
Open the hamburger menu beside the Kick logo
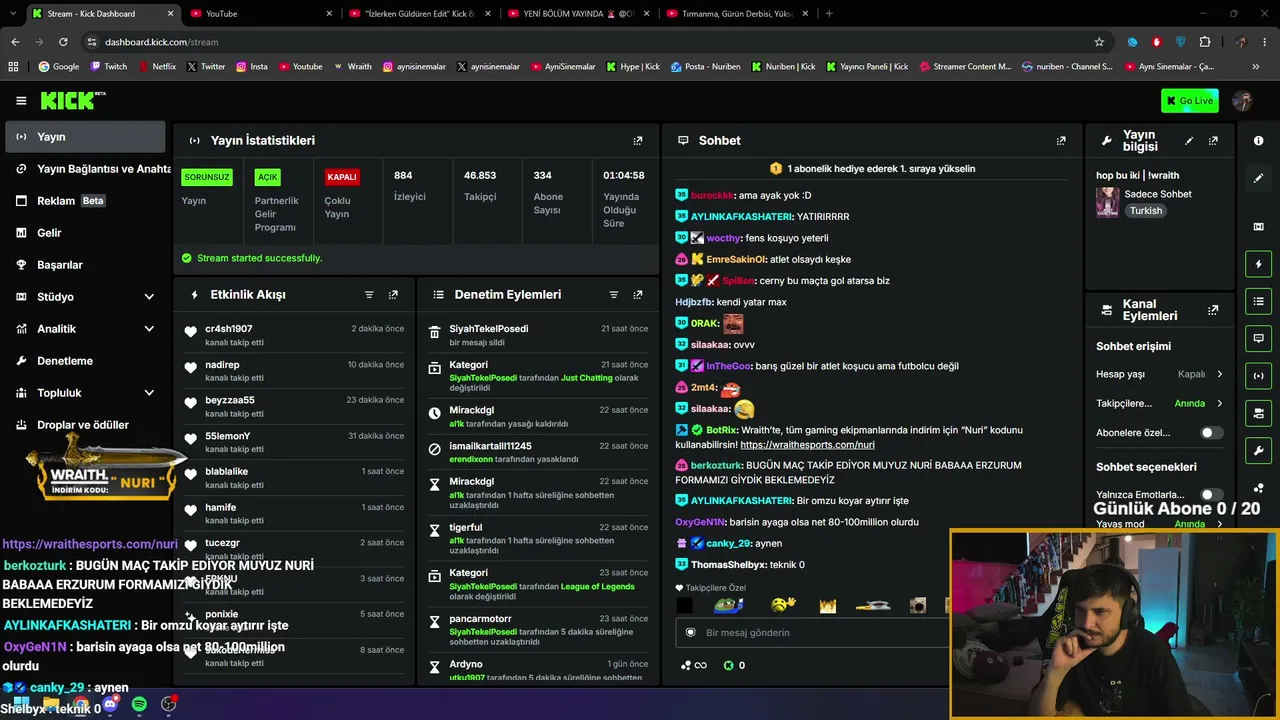coord(21,101)
